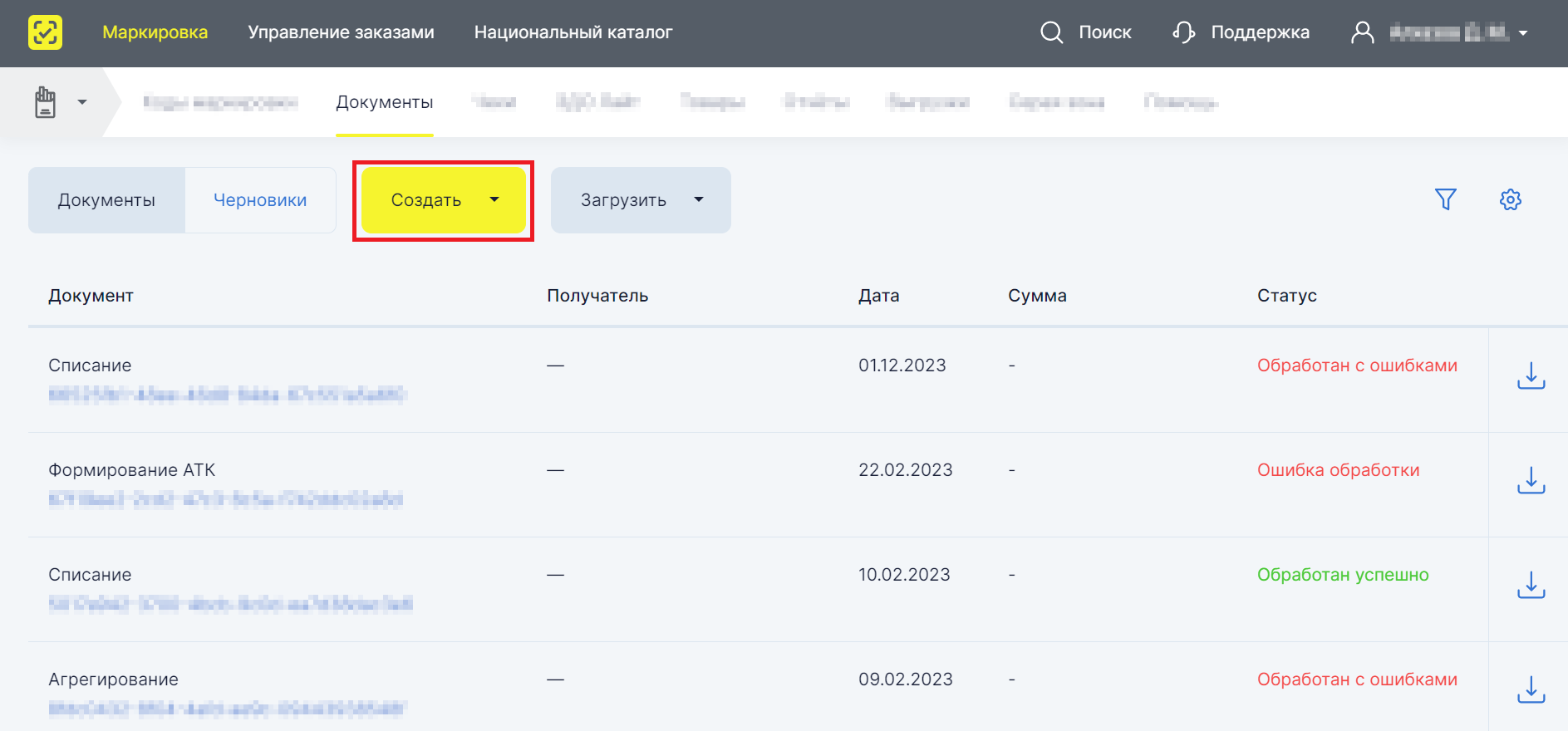This screenshot has width=1568, height=731.
Task: Download the Списание document dated 10.02.2023
Action: click(x=1531, y=585)
